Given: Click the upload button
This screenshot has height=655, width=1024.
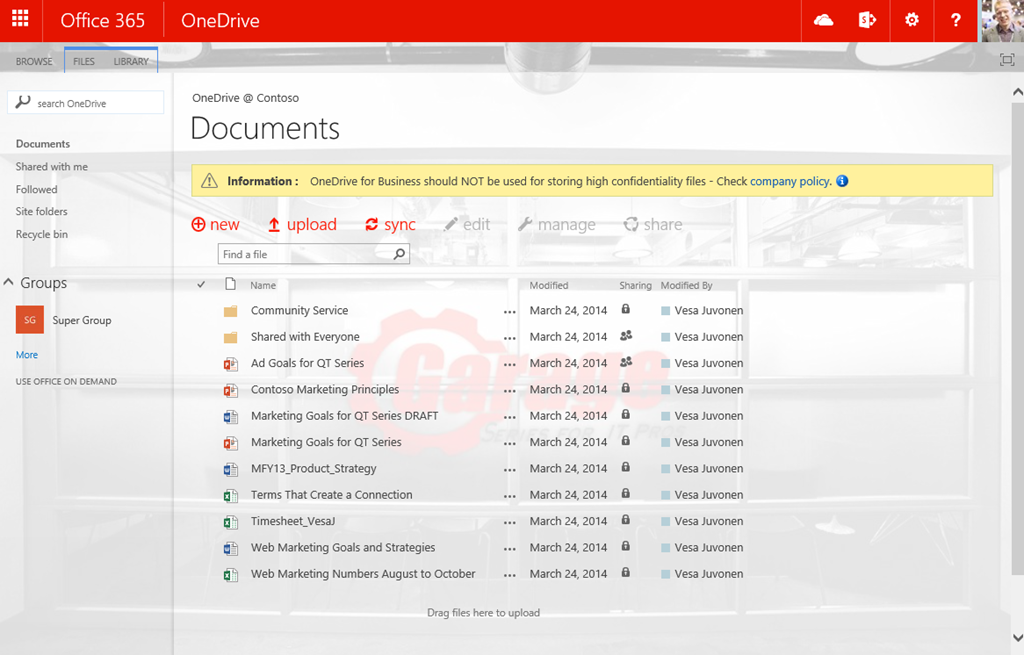Looking at the screenshot, I should (x=302, y=225).
